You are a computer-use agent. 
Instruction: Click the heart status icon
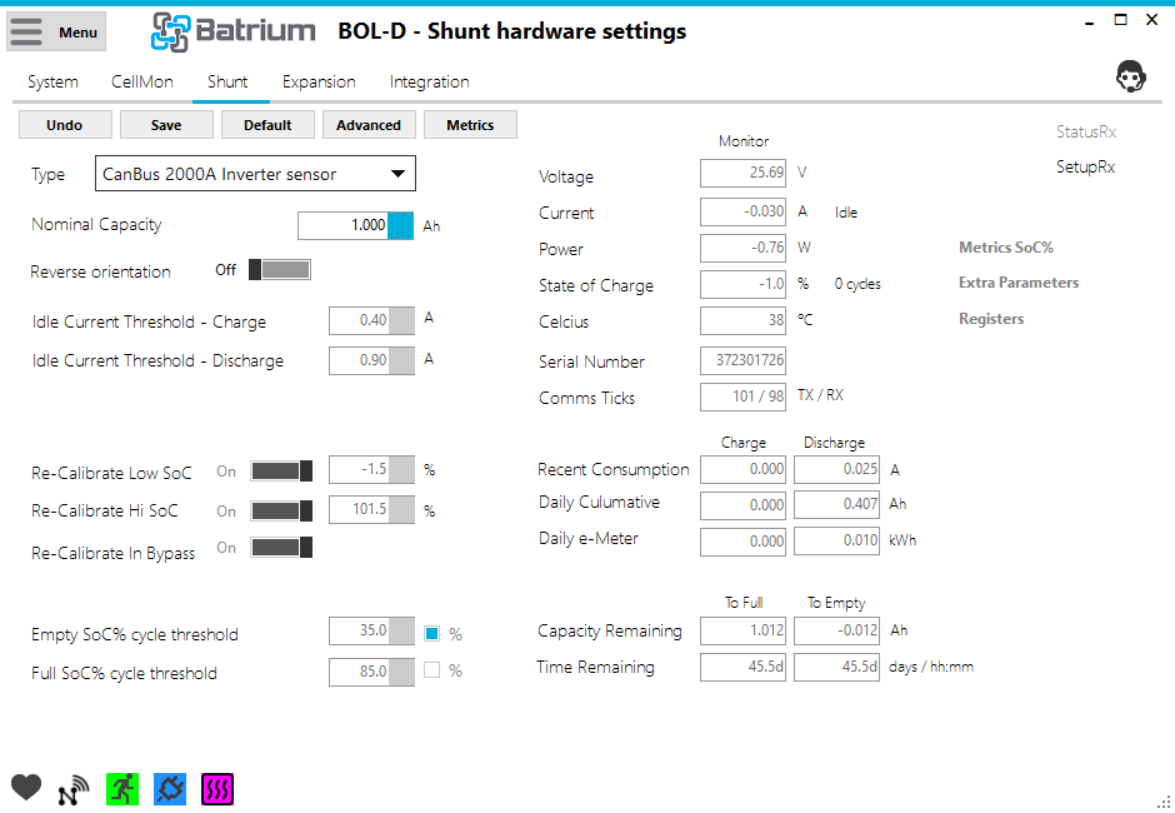[26, 788]
